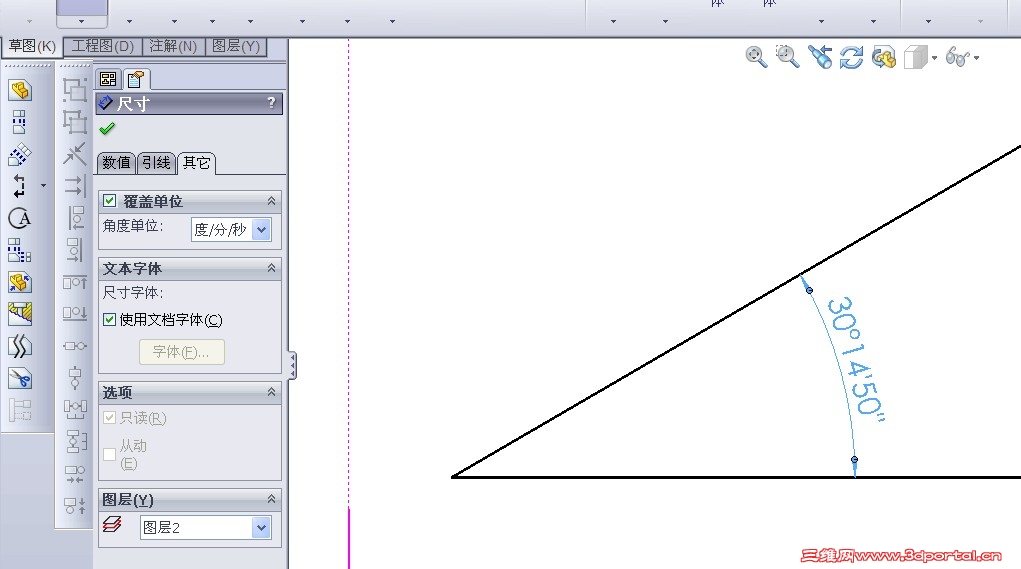Click the align collinear converging arrows icon
This screenshot has height=569, width=1021.
[x=75, y=154]
